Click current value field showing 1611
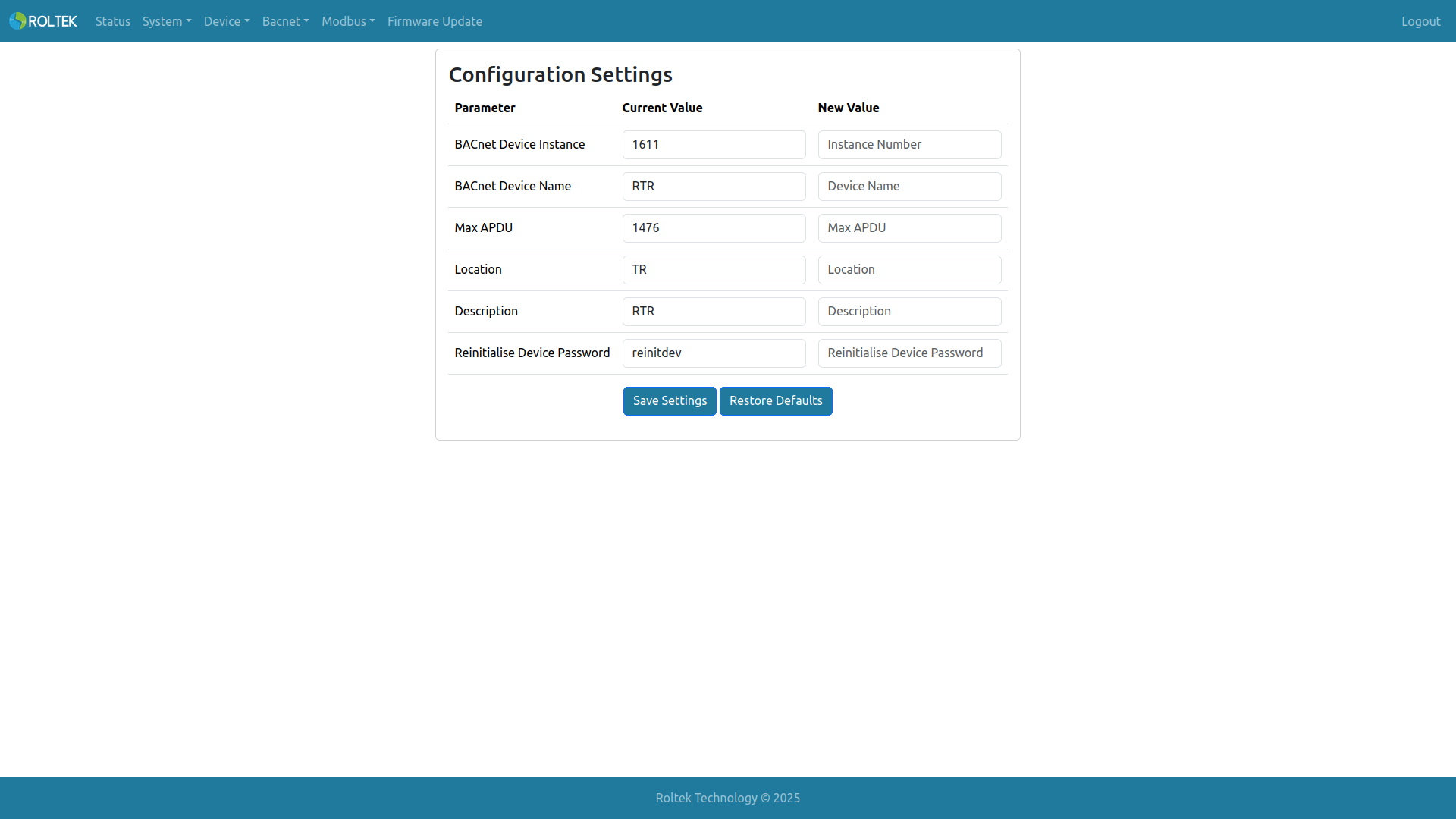1456x819 pixels. (714, 145)
